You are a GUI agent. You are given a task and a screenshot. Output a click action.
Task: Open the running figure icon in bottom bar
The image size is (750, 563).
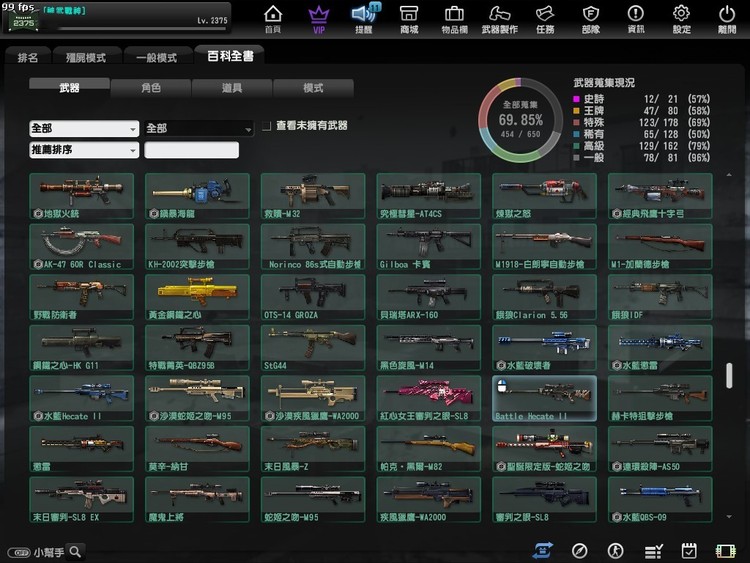615,551
